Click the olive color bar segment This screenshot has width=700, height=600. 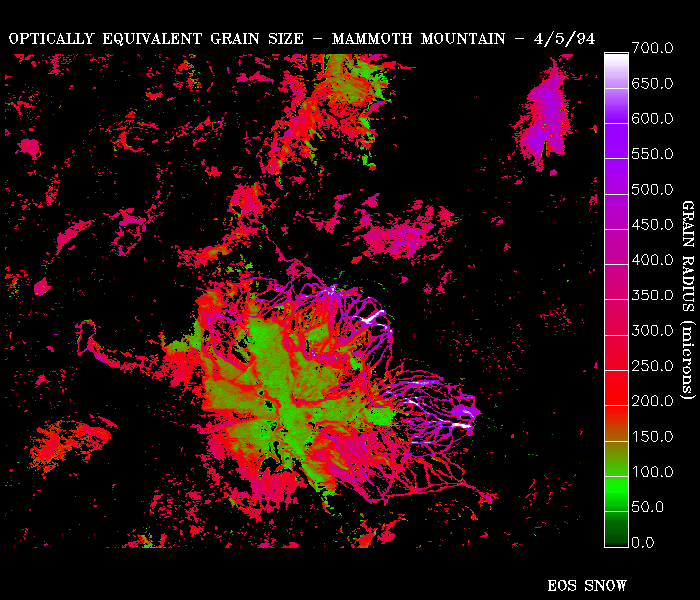[617, 455]
